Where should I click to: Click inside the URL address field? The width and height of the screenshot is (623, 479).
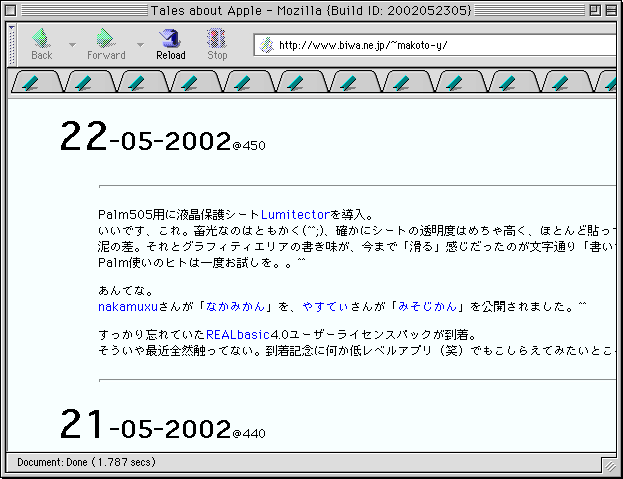click(440, 45)
